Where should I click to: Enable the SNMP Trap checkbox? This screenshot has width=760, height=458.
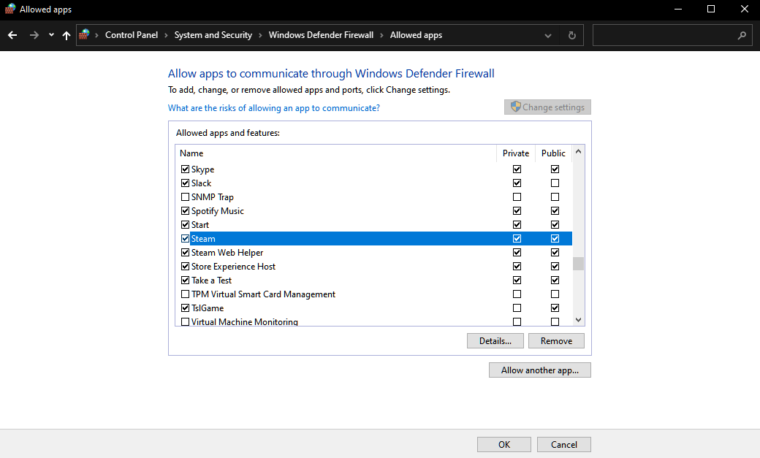coord(185,197)
